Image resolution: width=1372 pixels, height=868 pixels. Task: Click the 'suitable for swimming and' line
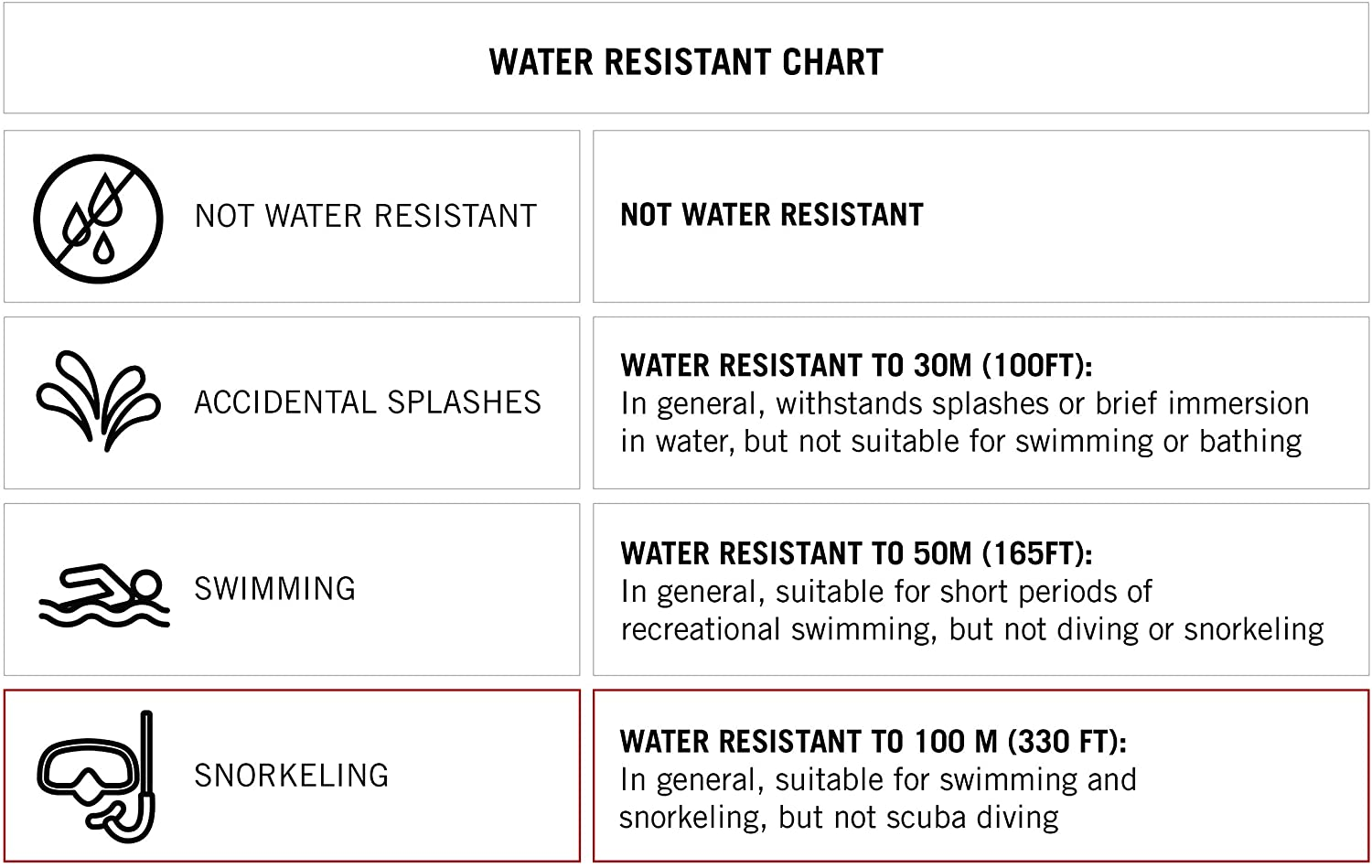[955, 779]
